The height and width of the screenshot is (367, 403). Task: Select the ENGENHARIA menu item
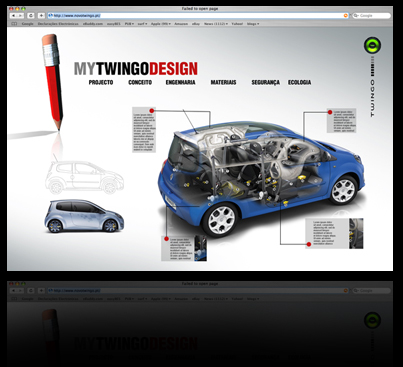tap(180, 82)
